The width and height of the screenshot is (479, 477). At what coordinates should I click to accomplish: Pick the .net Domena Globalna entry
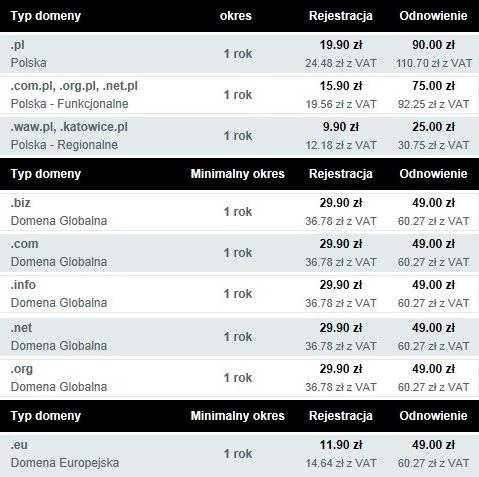[239, 337]
